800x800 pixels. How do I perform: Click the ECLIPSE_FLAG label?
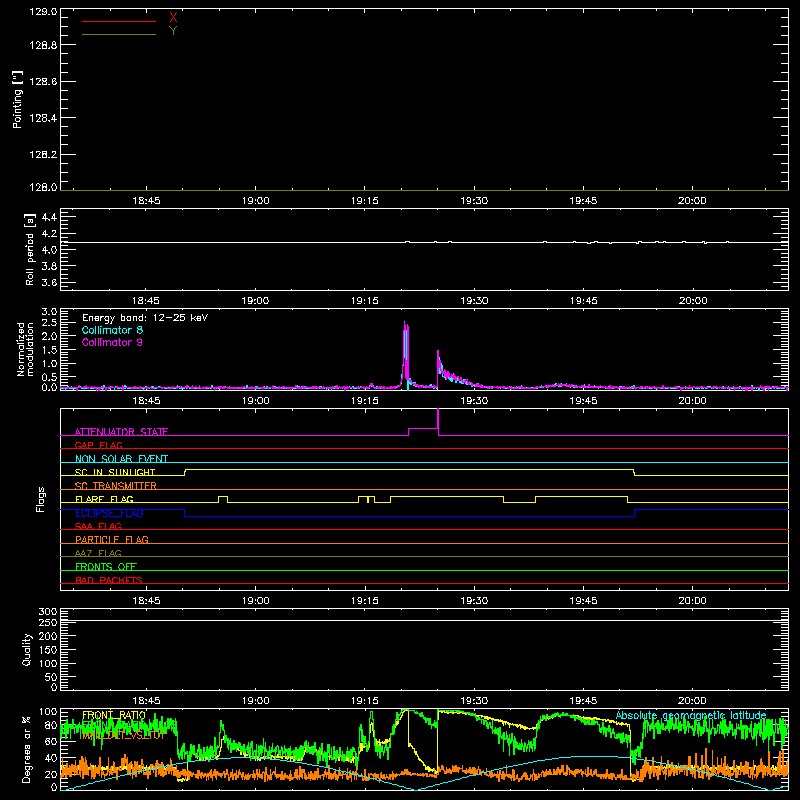pos(109,513)
